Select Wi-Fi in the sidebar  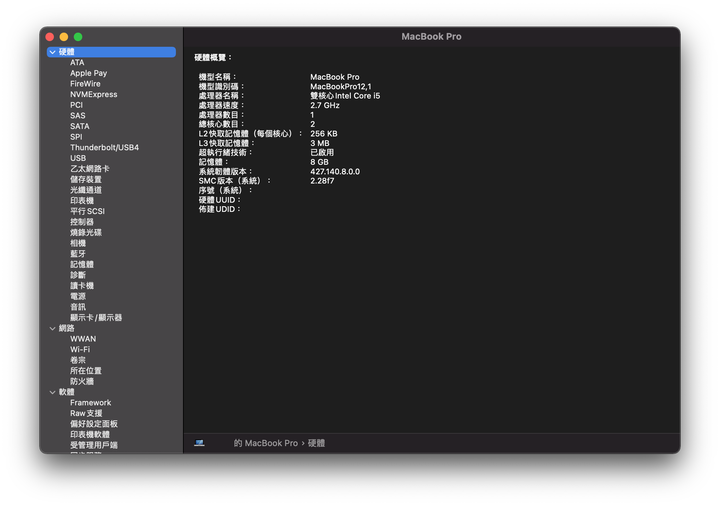point(80,349)
